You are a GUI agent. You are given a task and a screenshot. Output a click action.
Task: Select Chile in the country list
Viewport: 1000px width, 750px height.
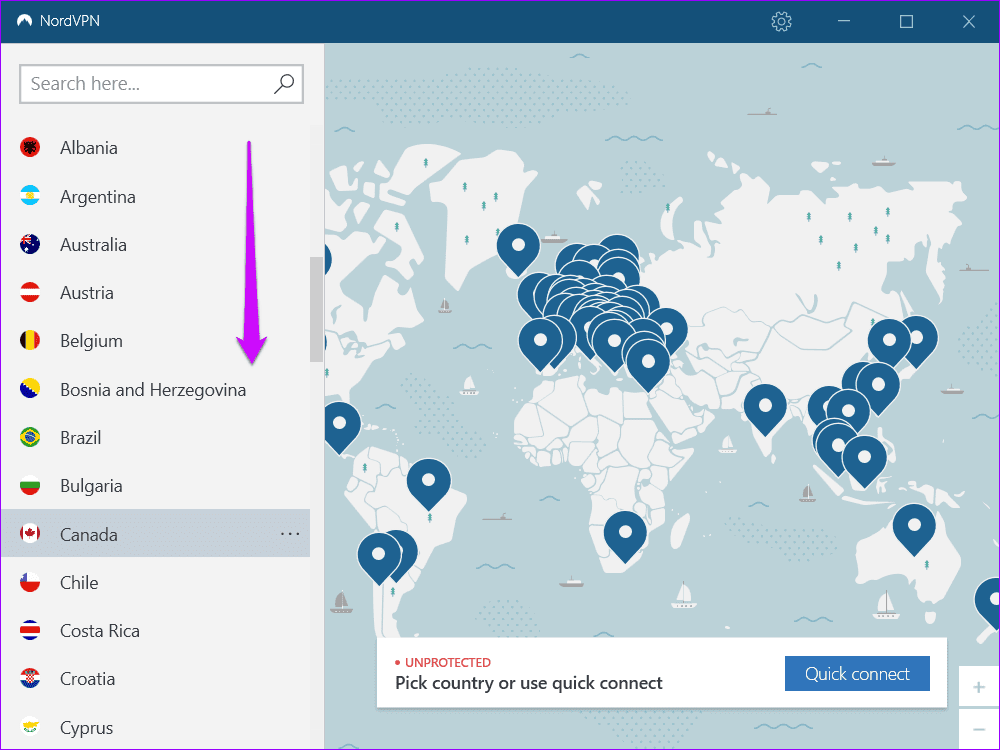[155, 582]
